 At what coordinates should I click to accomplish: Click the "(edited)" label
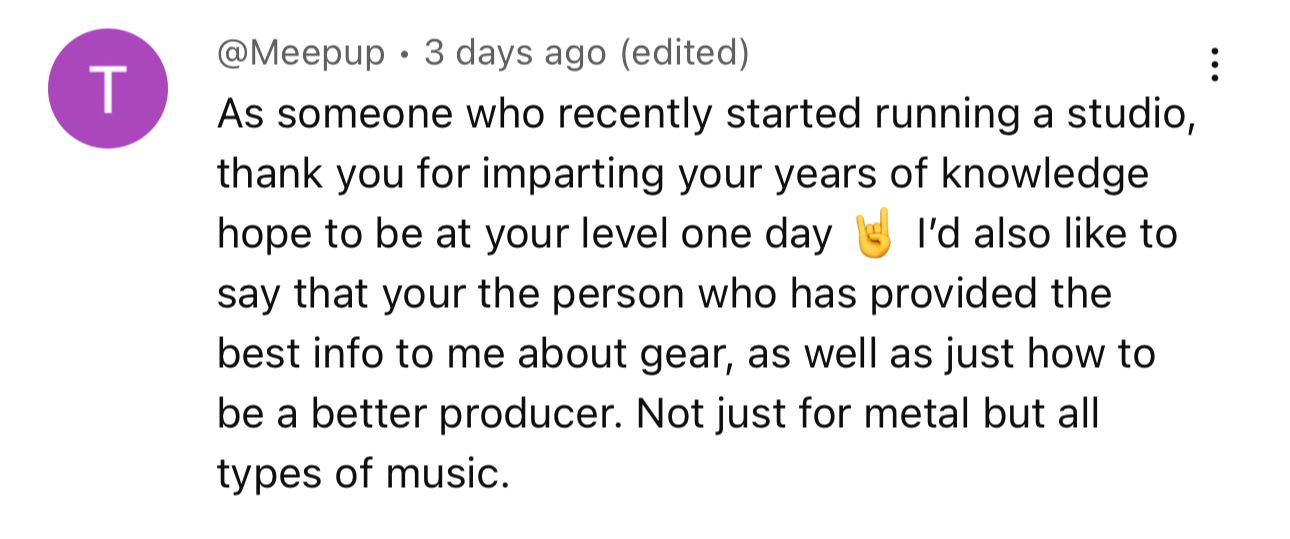pos(684,53)
